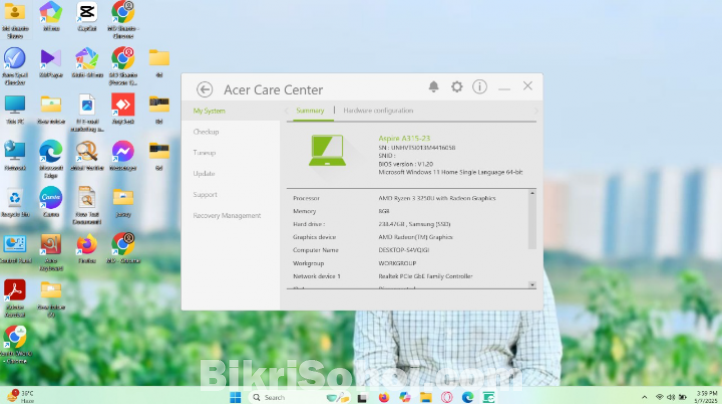Open Tuneup in the sidebar
This screenshot has height=404, width=722.
coord(204,152)
